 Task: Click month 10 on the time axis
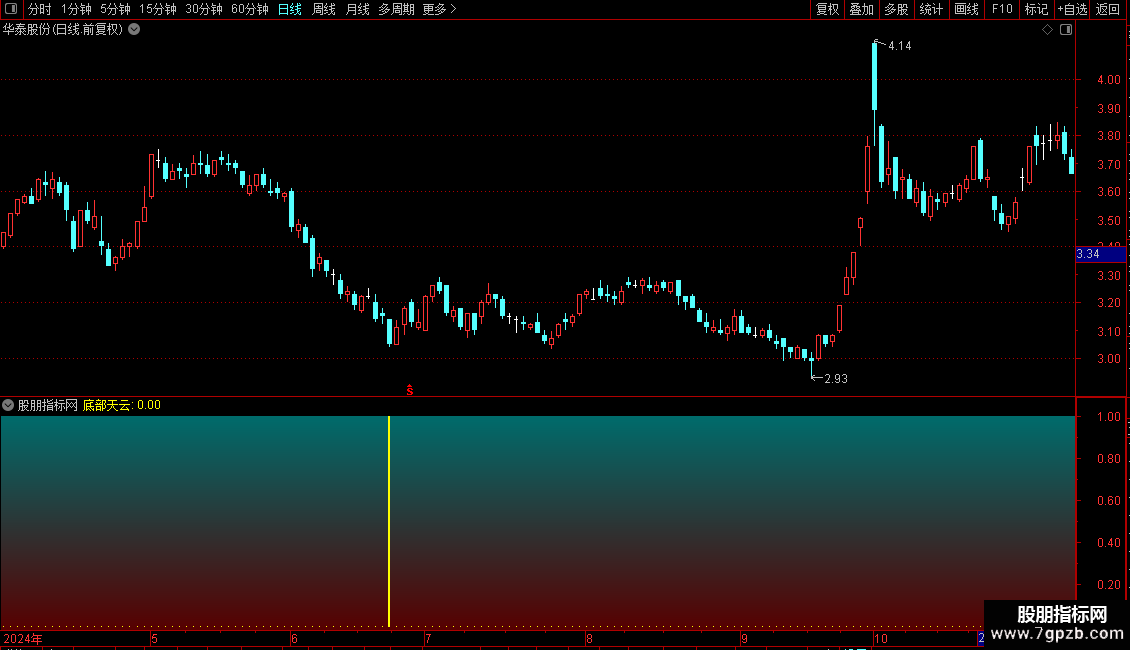tap(881, 638)
